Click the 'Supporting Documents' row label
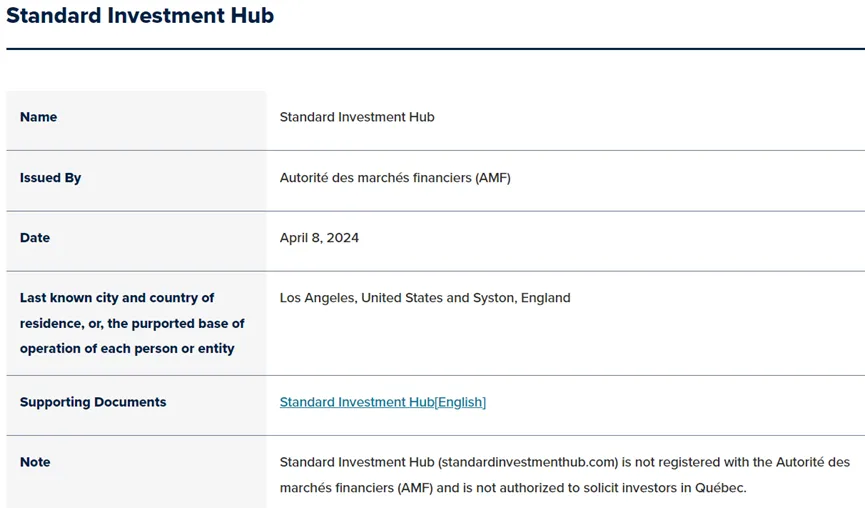Image resolution: width=865 pixels, height=508 pixels. pyautogui.click(x=93, y=402)
